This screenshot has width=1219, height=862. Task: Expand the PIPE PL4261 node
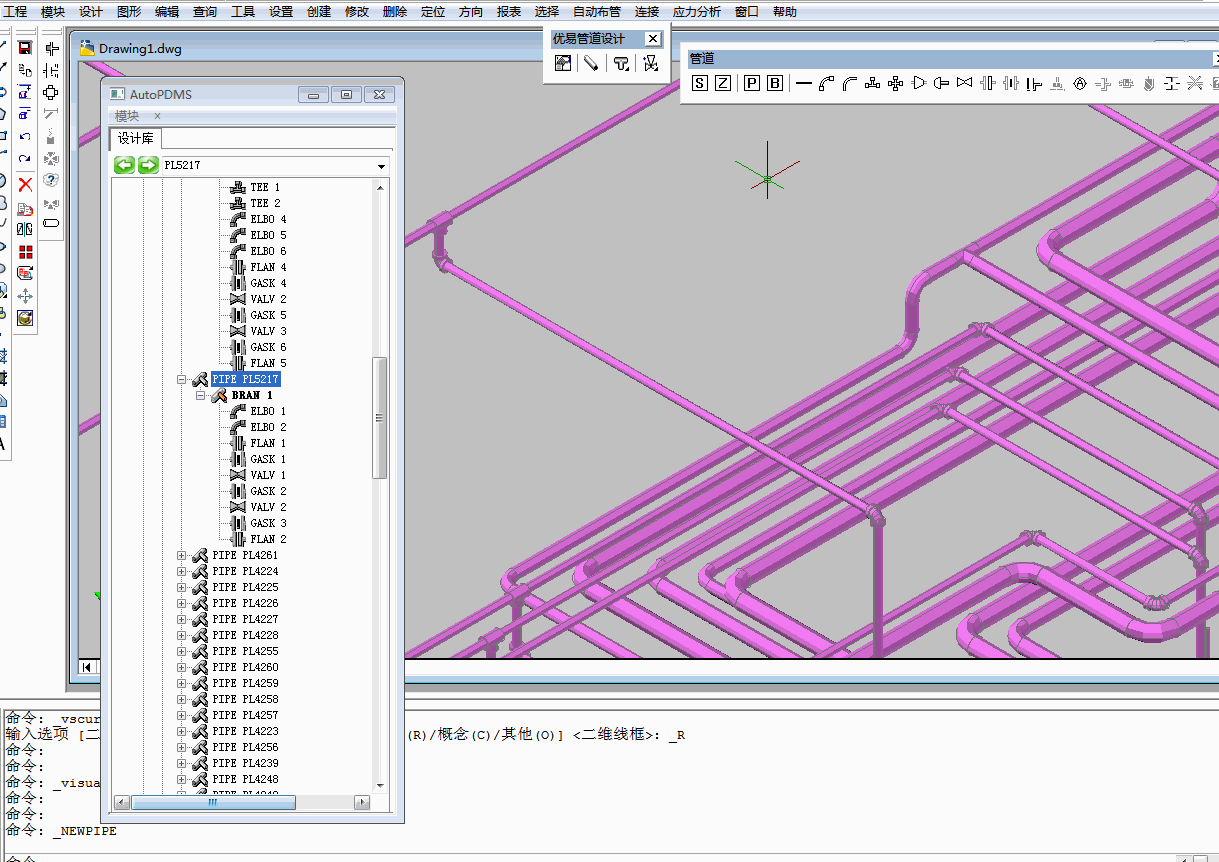(x=182, y=556)
